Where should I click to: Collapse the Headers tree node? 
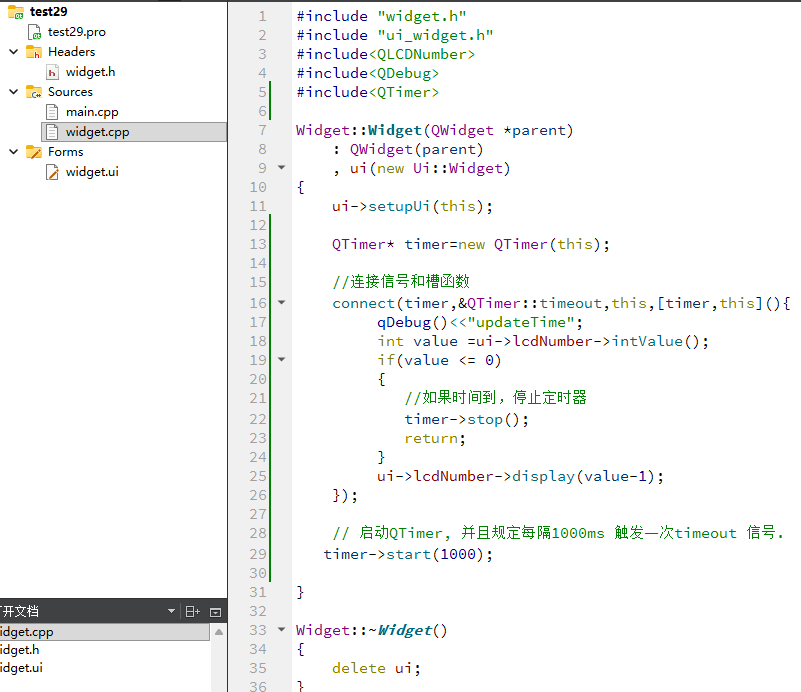[14, 52]
